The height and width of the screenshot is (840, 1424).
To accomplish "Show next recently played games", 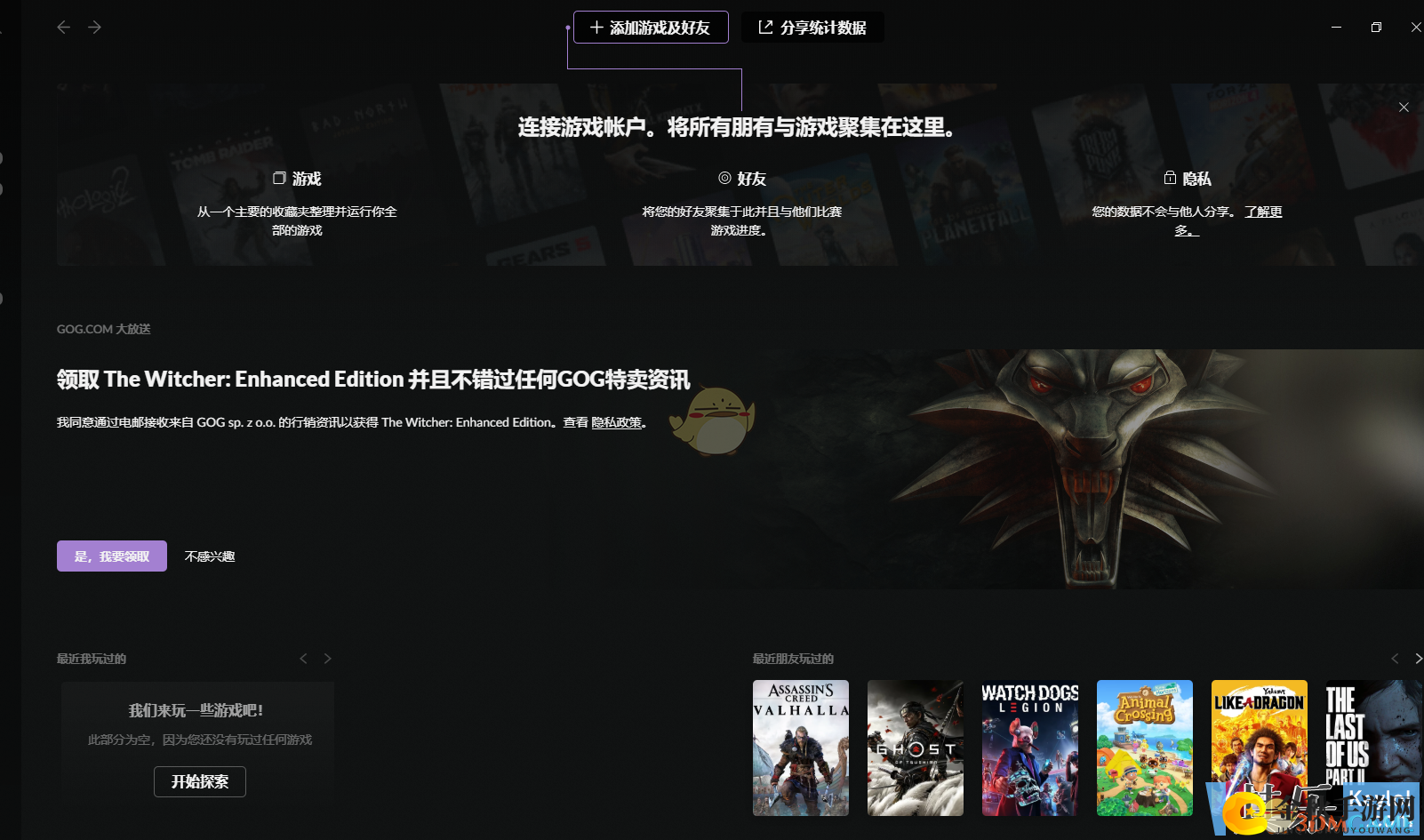I will tap(327, 659).
